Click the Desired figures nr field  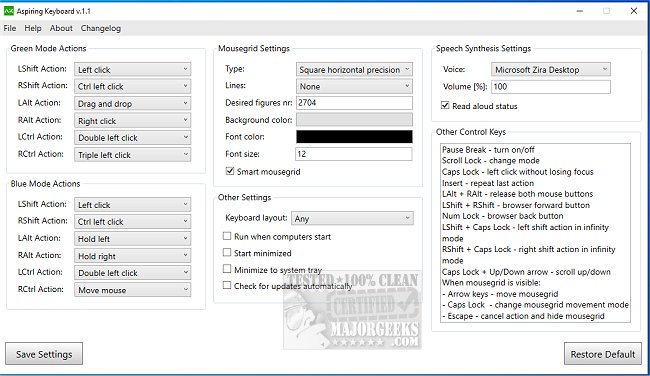click(354, 102)
